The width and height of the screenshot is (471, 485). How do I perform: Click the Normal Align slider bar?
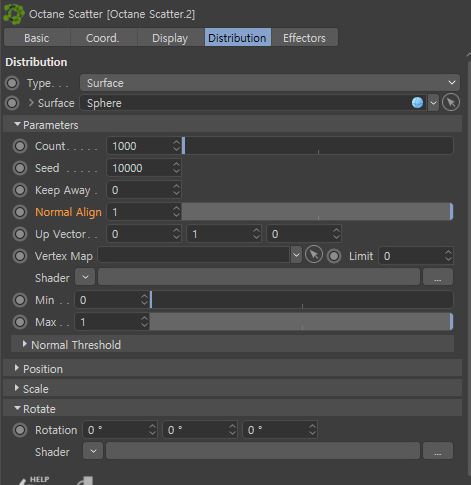coord(317,212)
